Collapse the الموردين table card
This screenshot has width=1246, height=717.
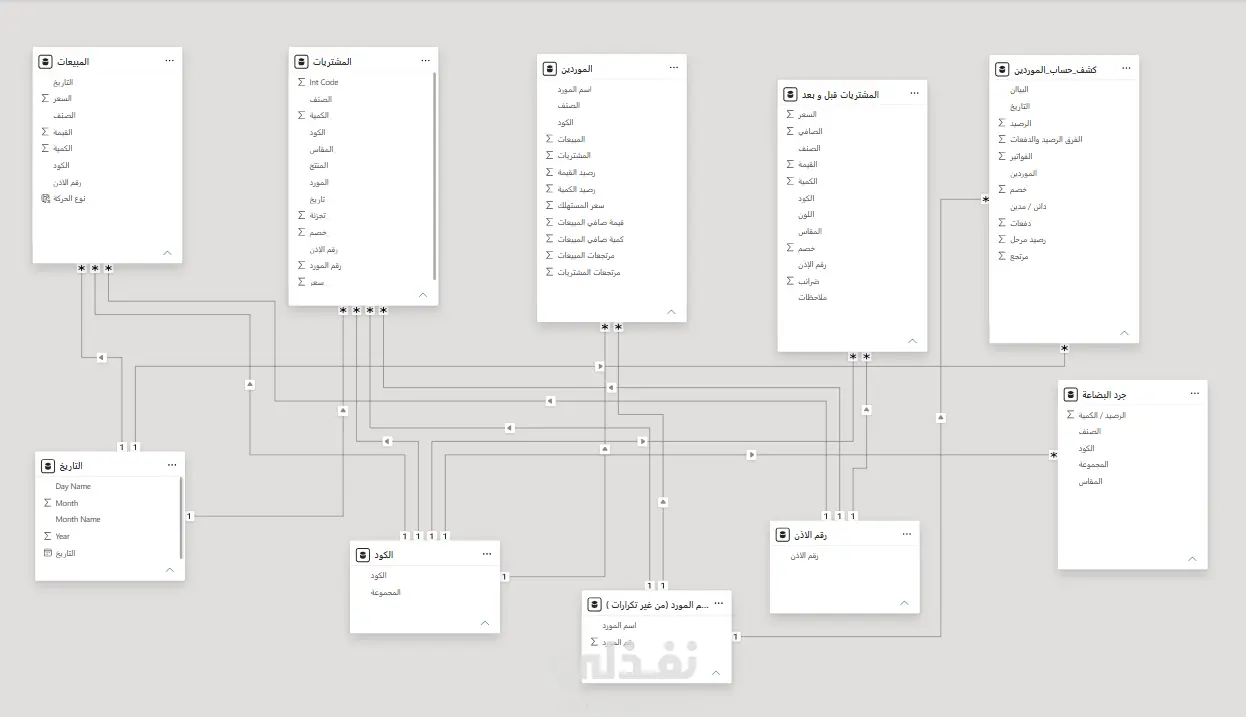tap(672, 311)
